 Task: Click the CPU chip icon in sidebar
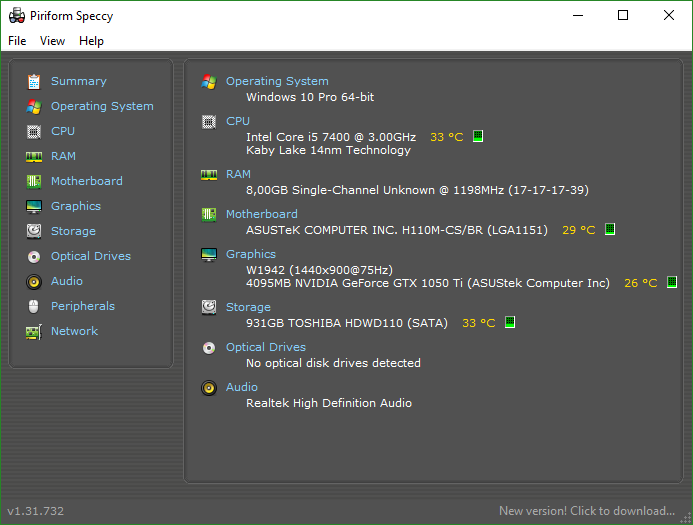click(34, 132)
